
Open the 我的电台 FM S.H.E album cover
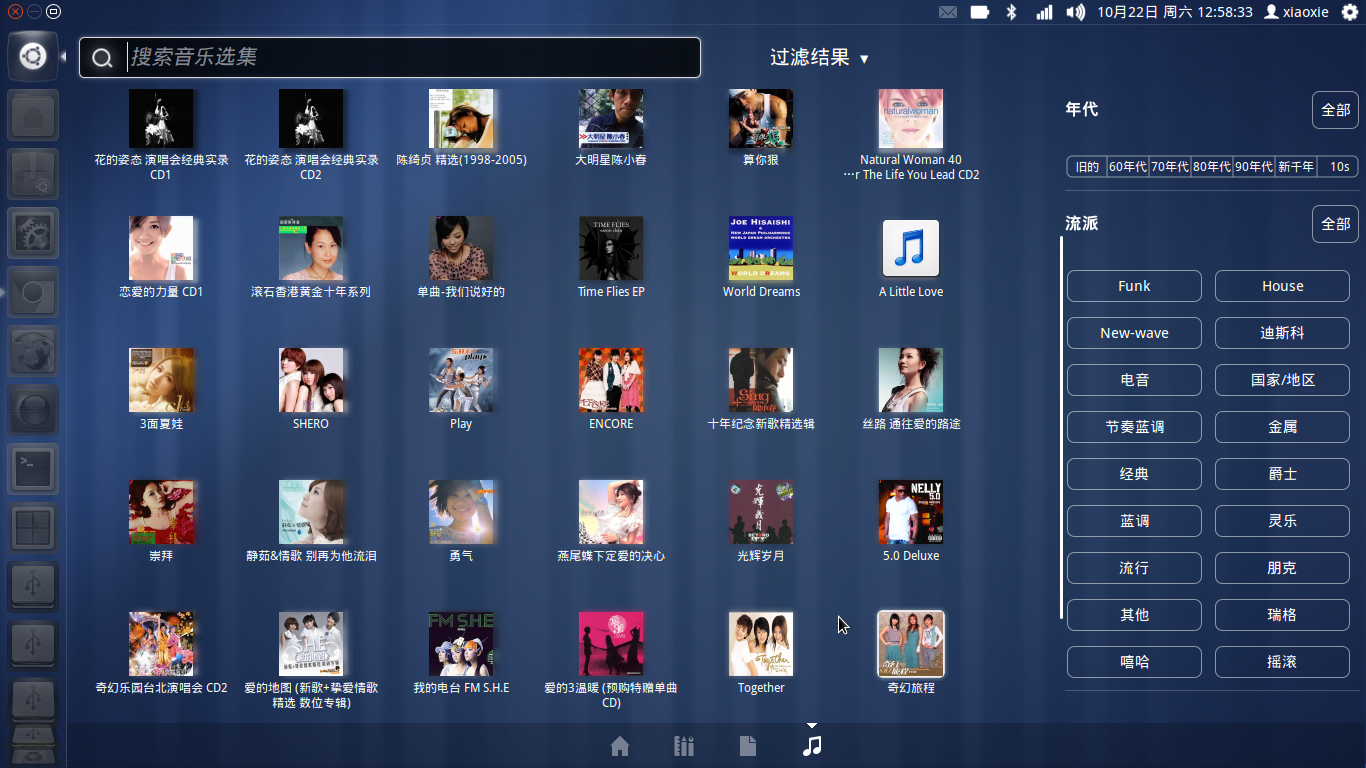461,644
